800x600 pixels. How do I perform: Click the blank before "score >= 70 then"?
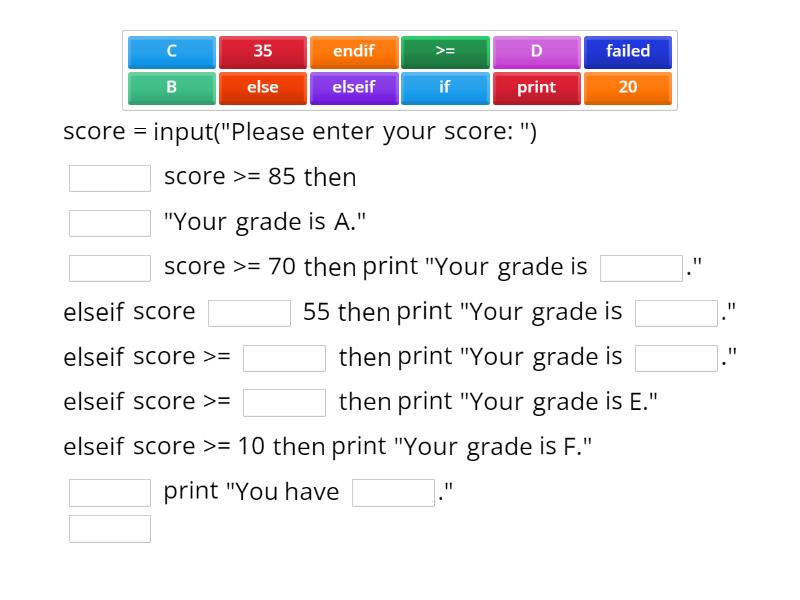pyautogui.click(x=109, y=267)
